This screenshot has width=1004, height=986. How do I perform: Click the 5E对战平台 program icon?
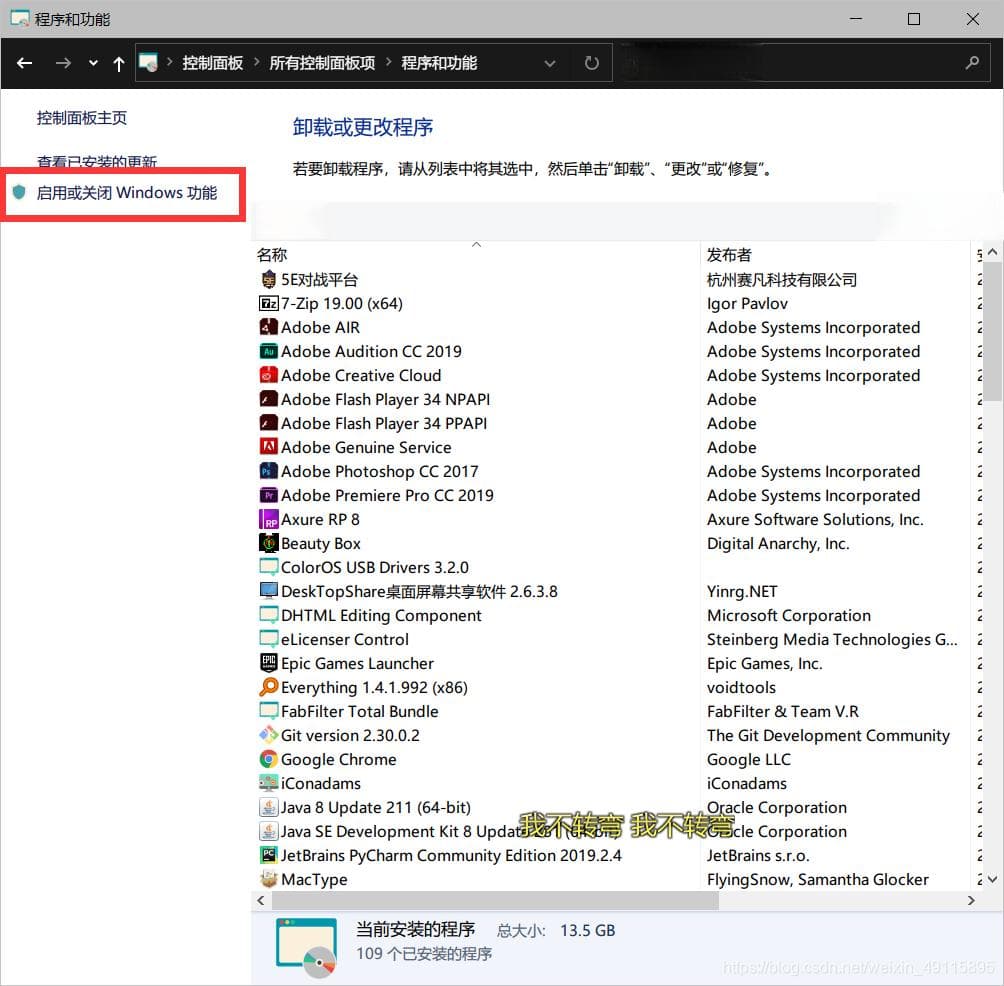[268, 280]
